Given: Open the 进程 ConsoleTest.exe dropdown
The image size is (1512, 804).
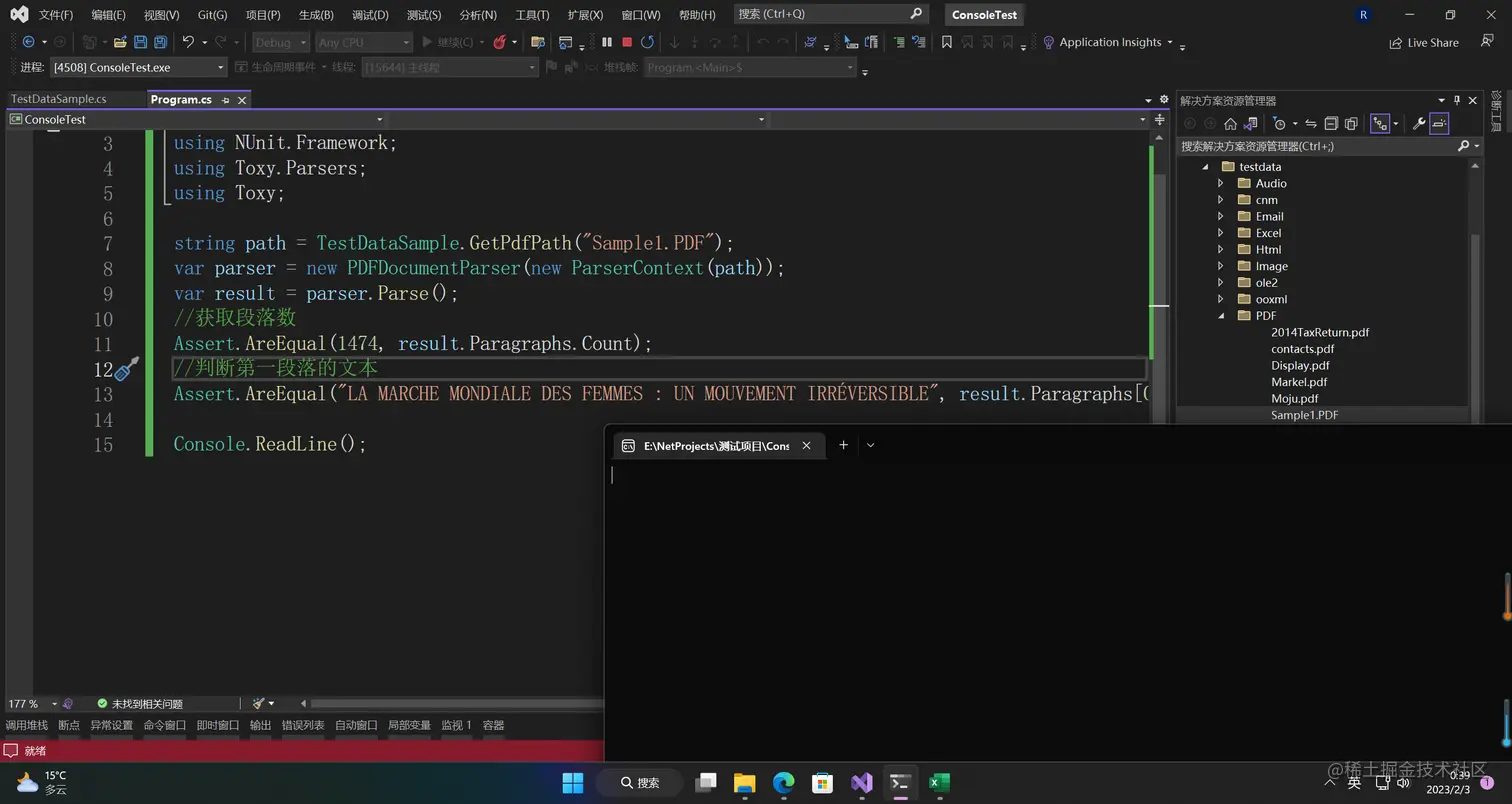Looking at the screenshot, I should click(x=139, y=67).
